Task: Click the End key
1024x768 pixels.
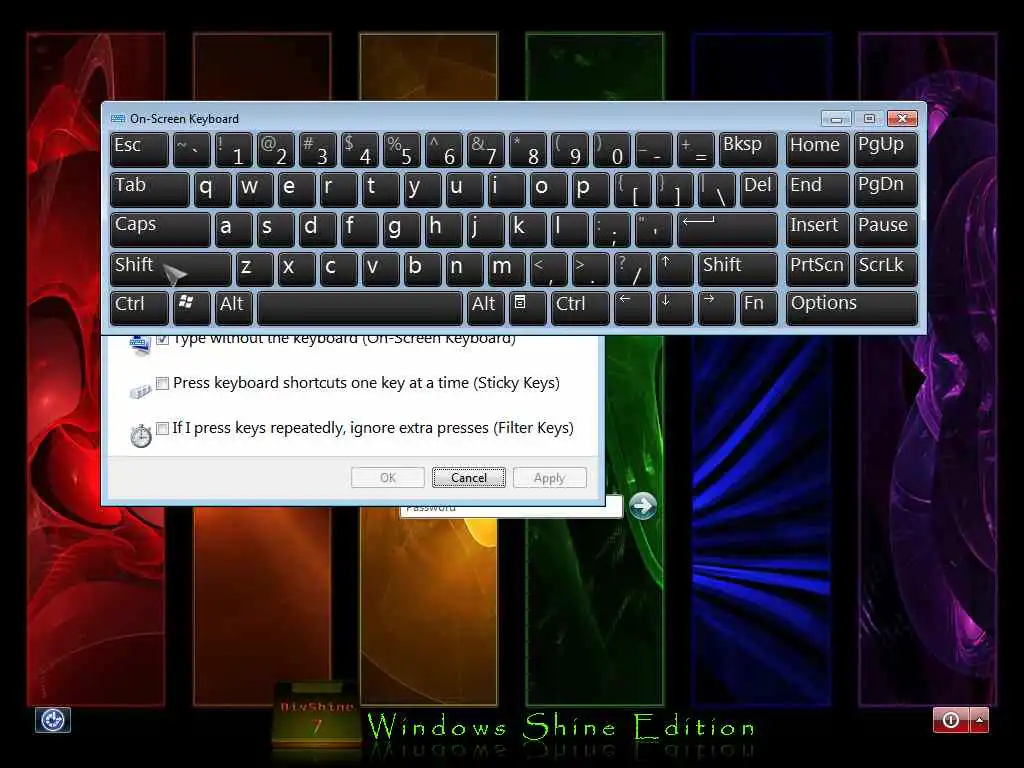Action: (x=818, y=189)
